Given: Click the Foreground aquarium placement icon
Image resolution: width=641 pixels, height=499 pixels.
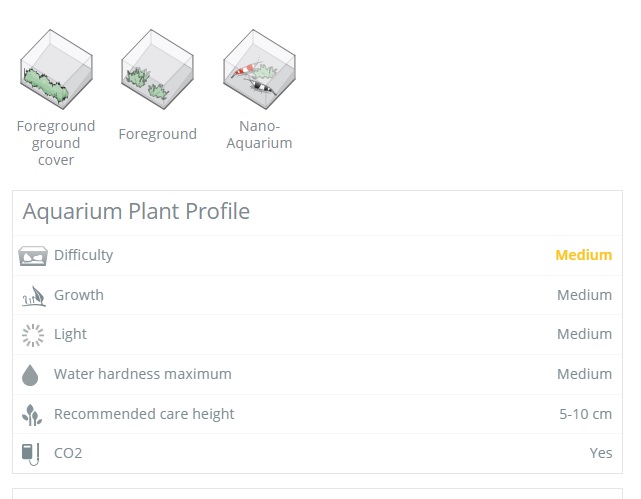Looking at the screenshot, I should coord(157,72).
